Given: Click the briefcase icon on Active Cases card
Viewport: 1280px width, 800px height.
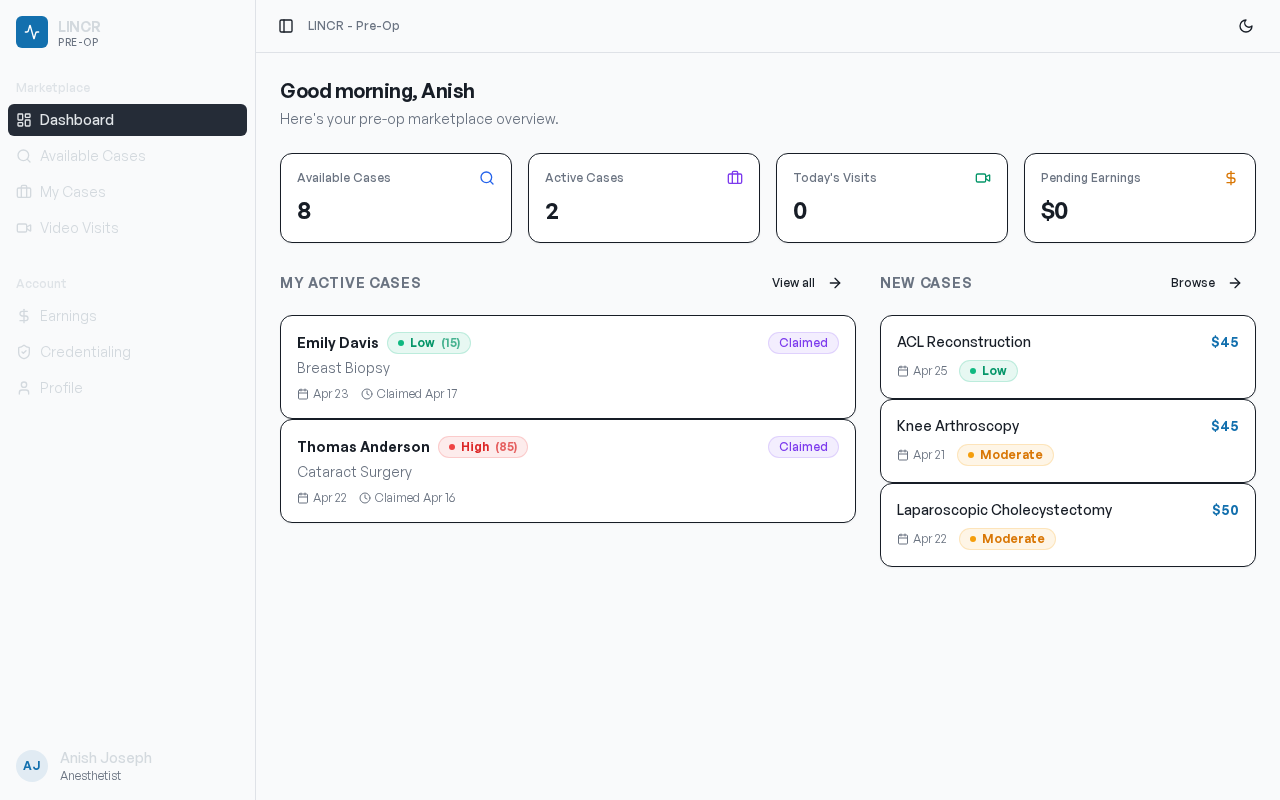Looking at the screenshot, I should (735, 178).
